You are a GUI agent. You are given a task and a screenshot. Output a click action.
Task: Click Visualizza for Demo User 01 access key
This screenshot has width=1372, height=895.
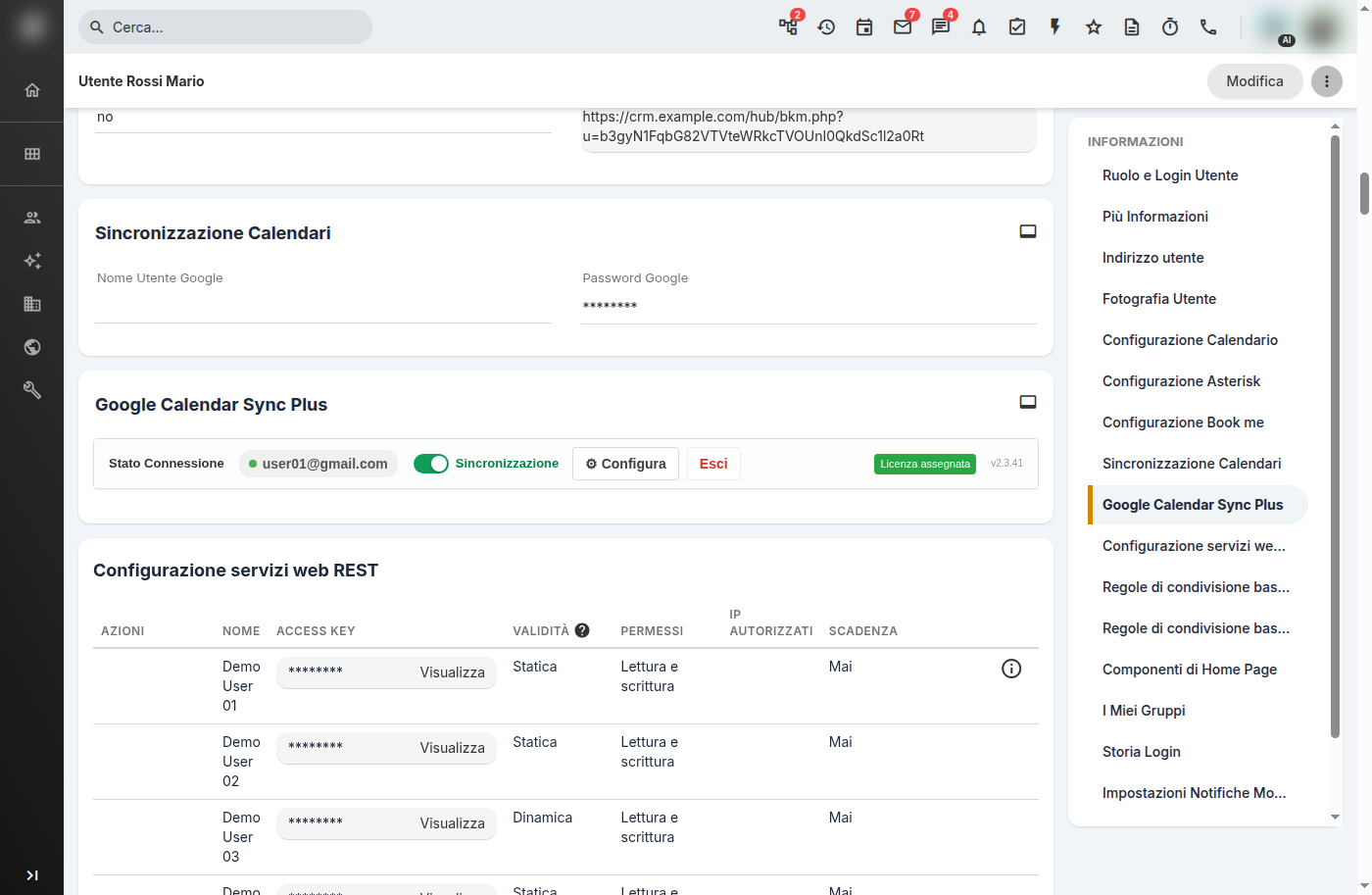(453, 672)
